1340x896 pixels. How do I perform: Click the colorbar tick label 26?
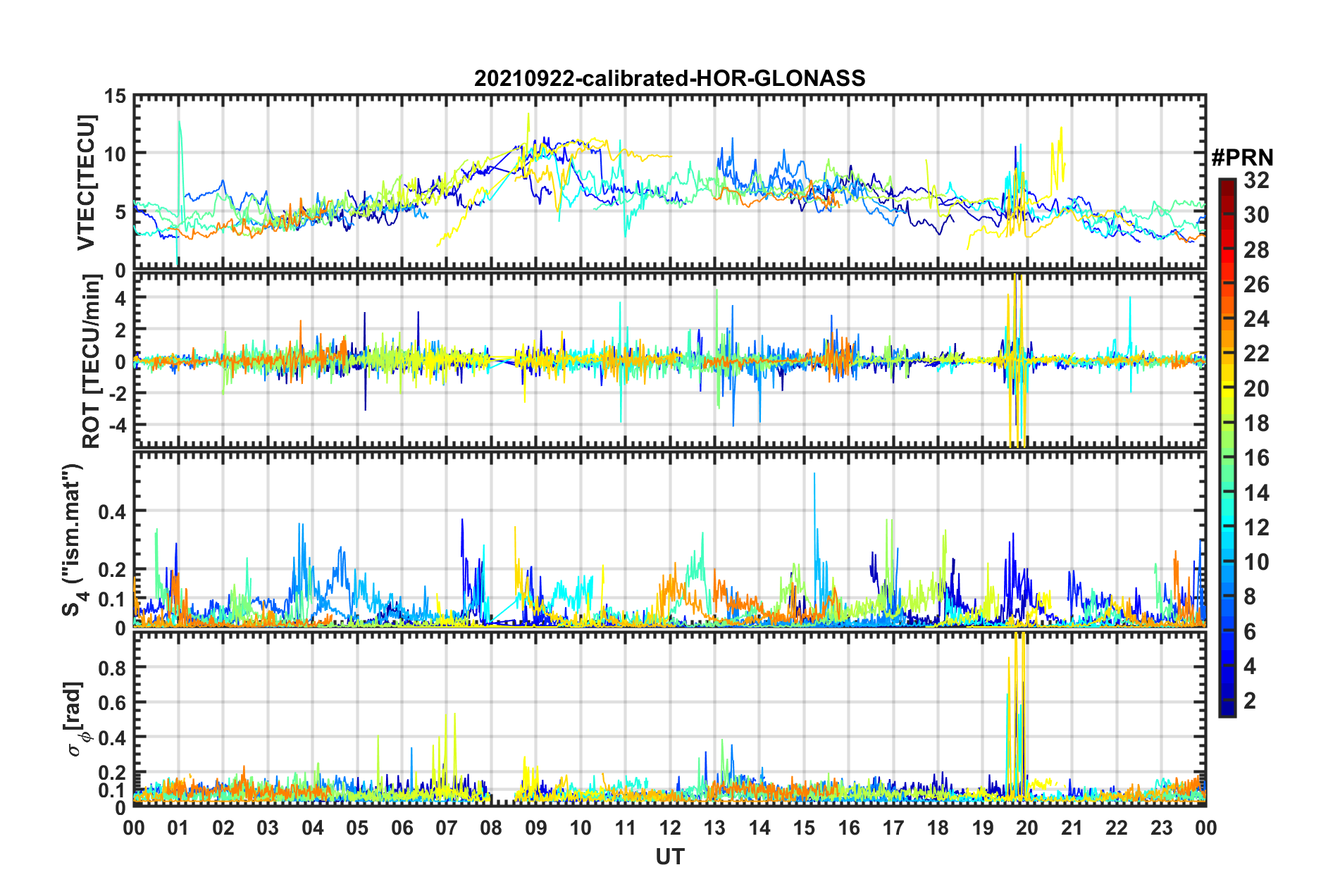(1256, 285)
